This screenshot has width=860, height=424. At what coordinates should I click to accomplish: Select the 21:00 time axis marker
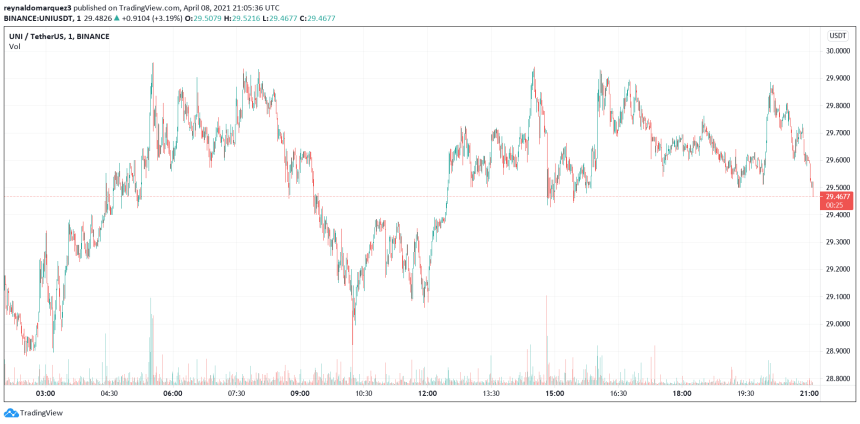tap(810, 393)
